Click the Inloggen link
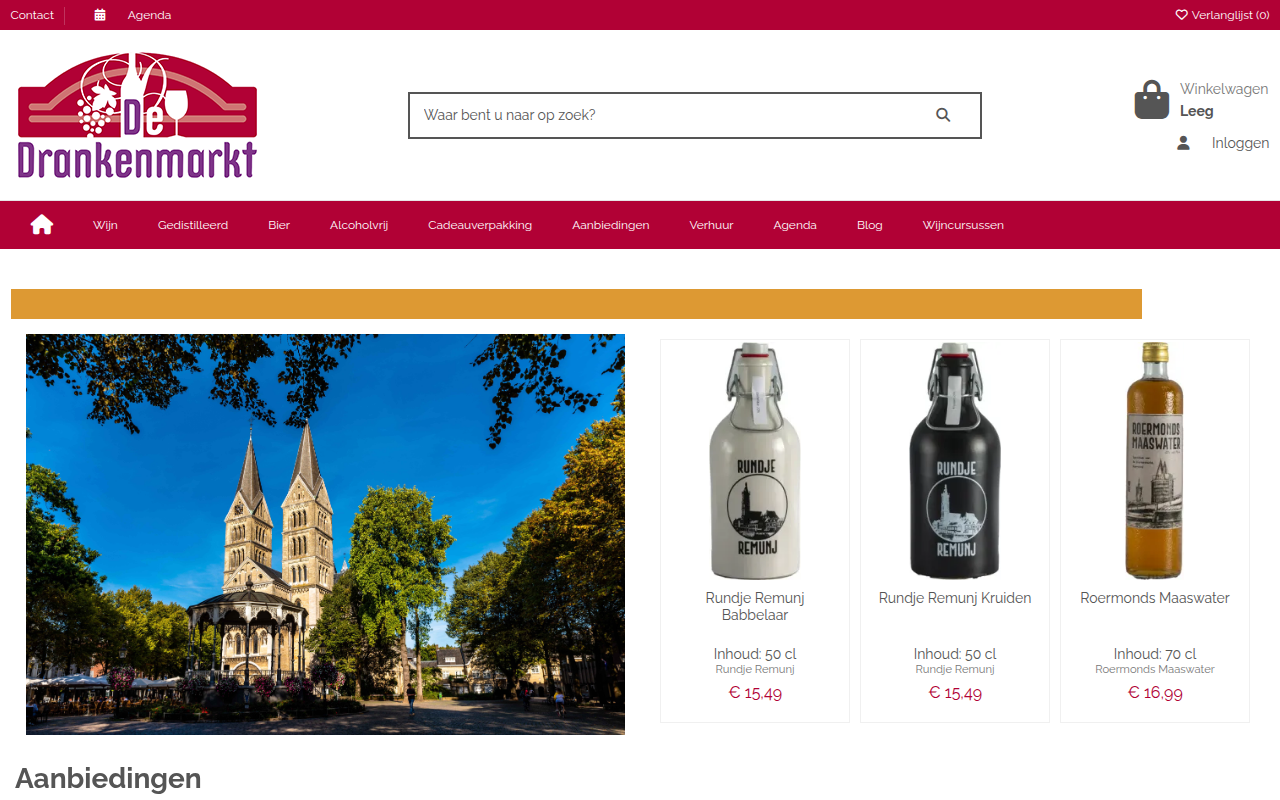 pos(1240,143)
